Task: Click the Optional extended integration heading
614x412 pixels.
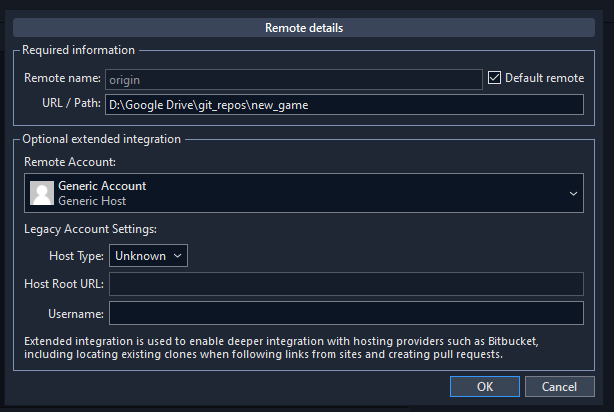Action: (101, 139)
